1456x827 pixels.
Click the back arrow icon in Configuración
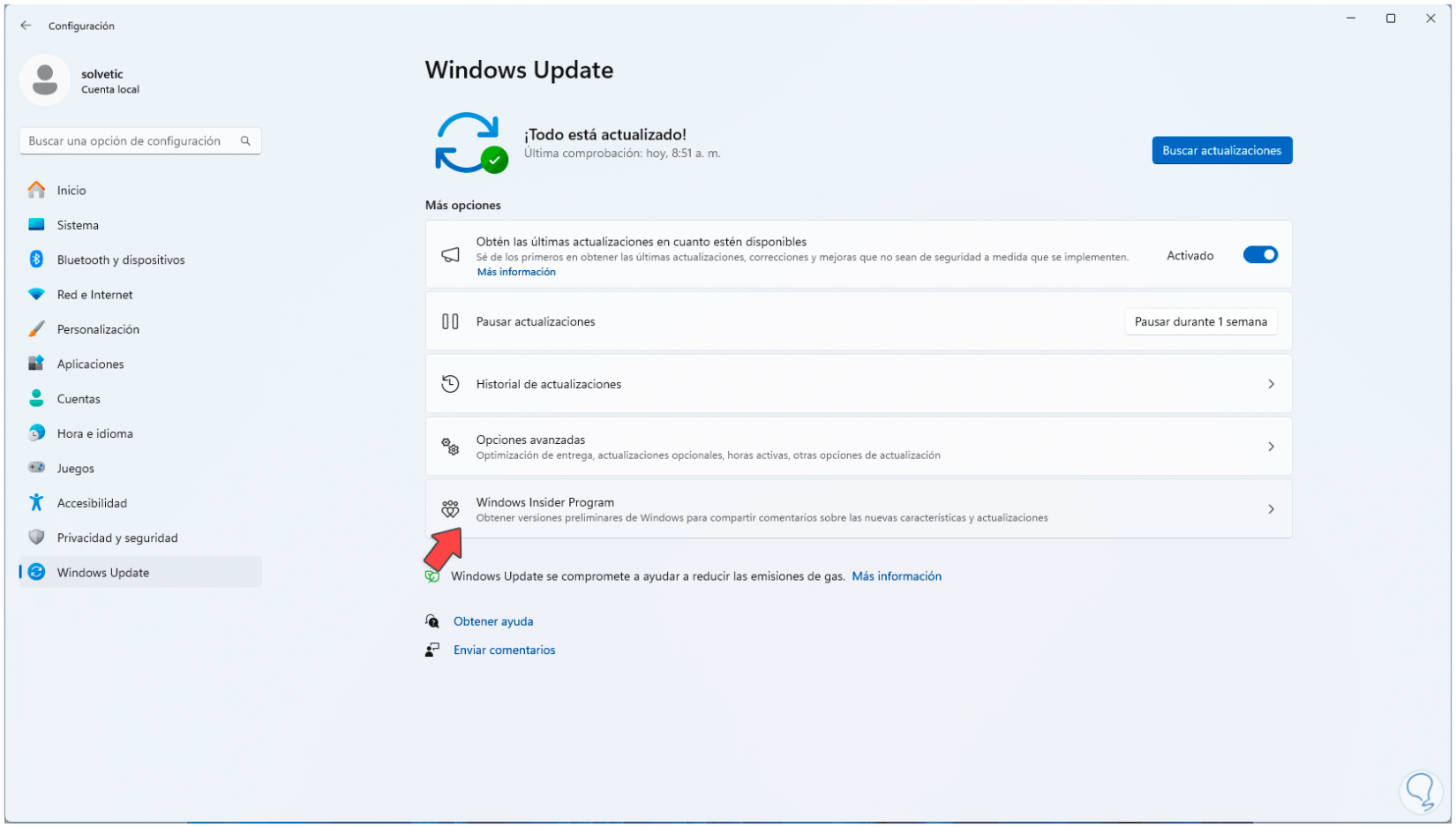click(x=26, y=26)
